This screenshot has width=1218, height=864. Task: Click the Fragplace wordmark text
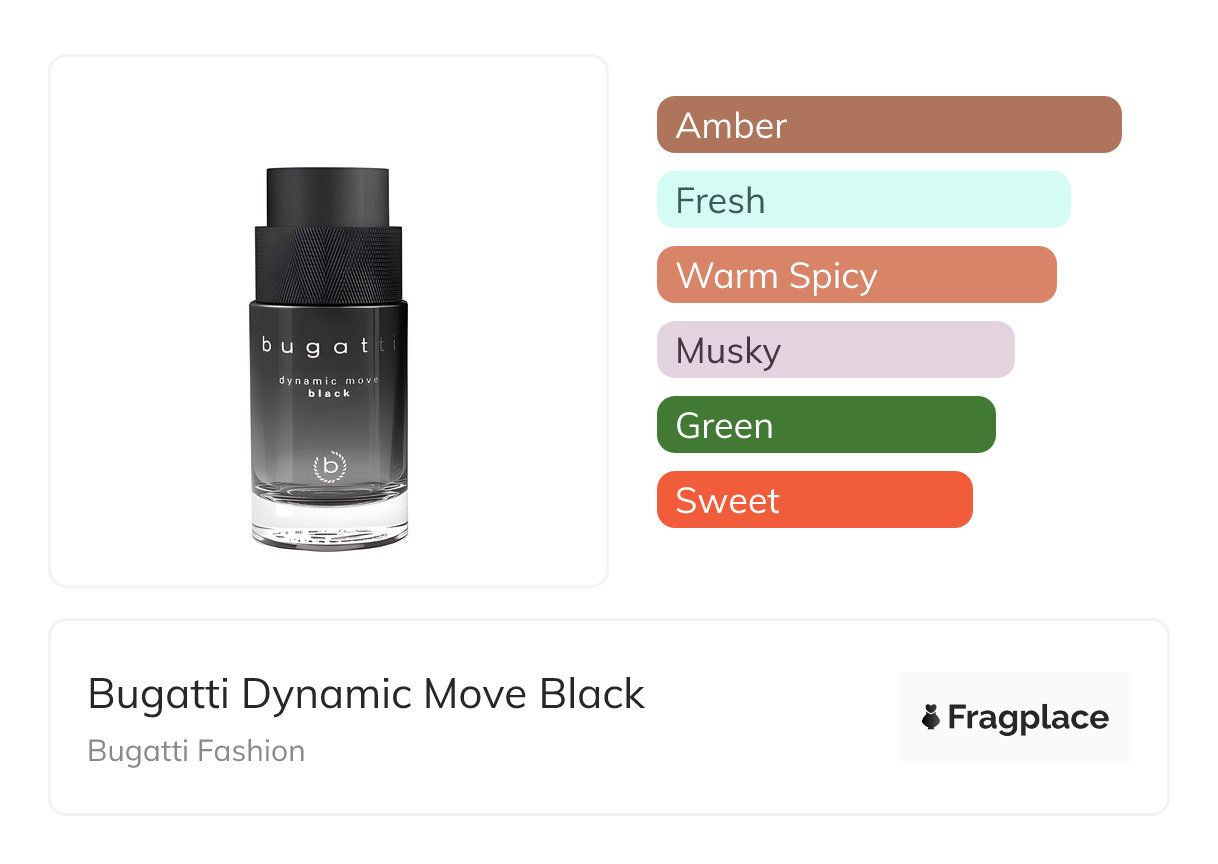pos(1028,718)
